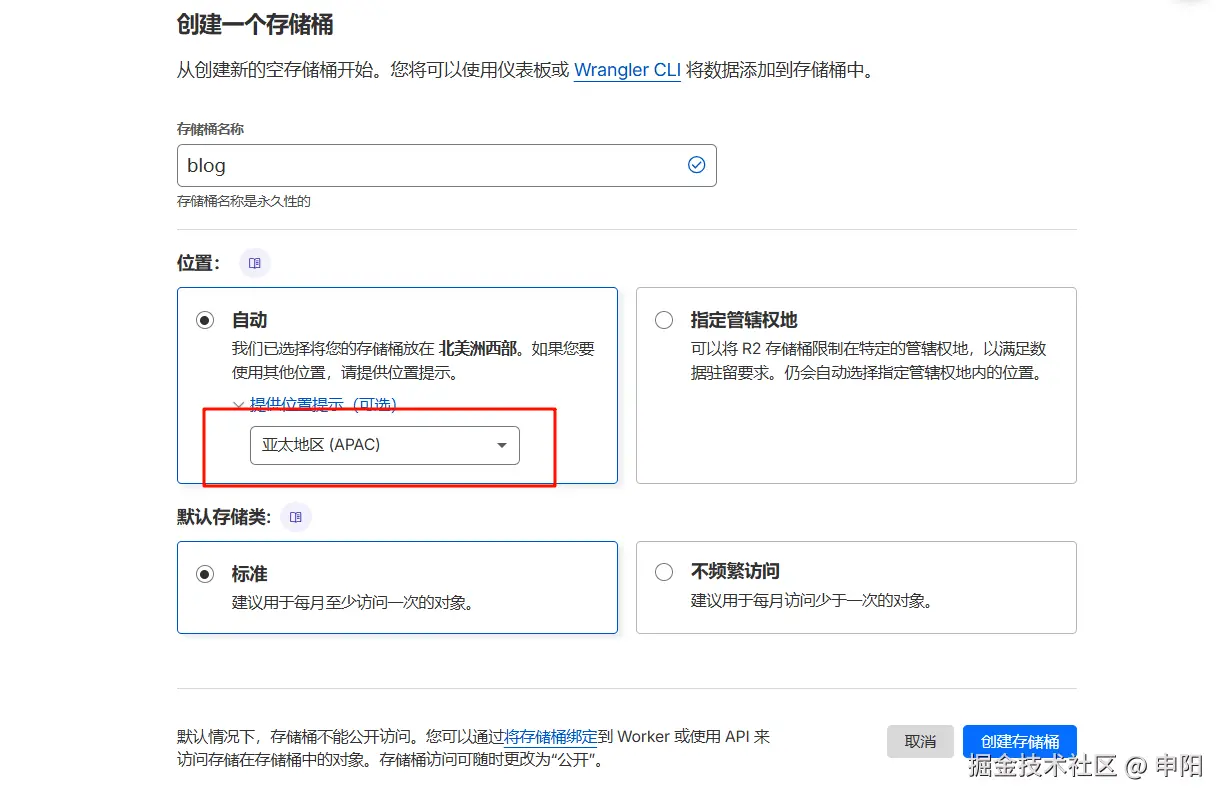1226x802 pixels.
Task: Open the Wrangler CLI link
Action: click(x=627, y=70)
